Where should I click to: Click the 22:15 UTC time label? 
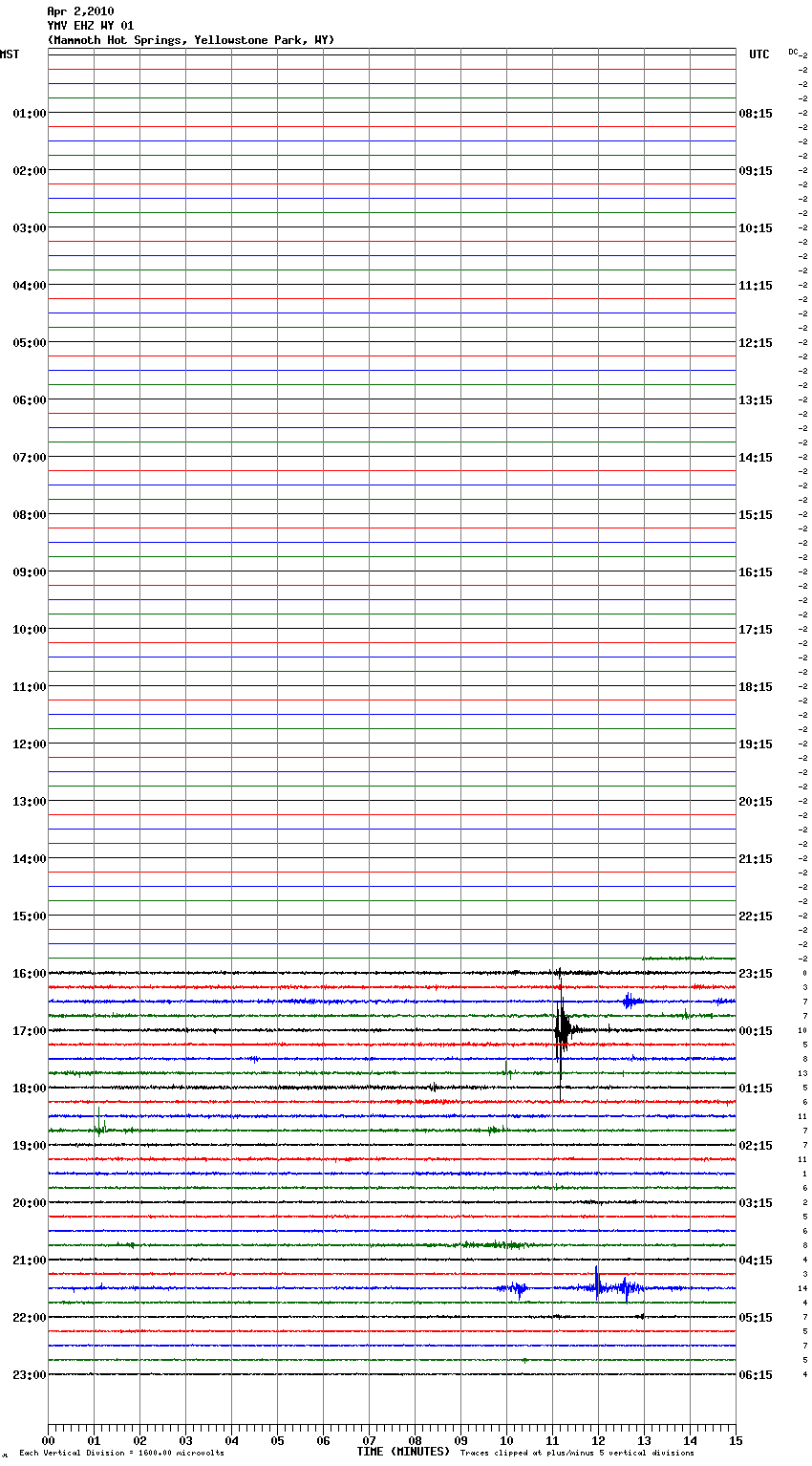pos(756,916)
